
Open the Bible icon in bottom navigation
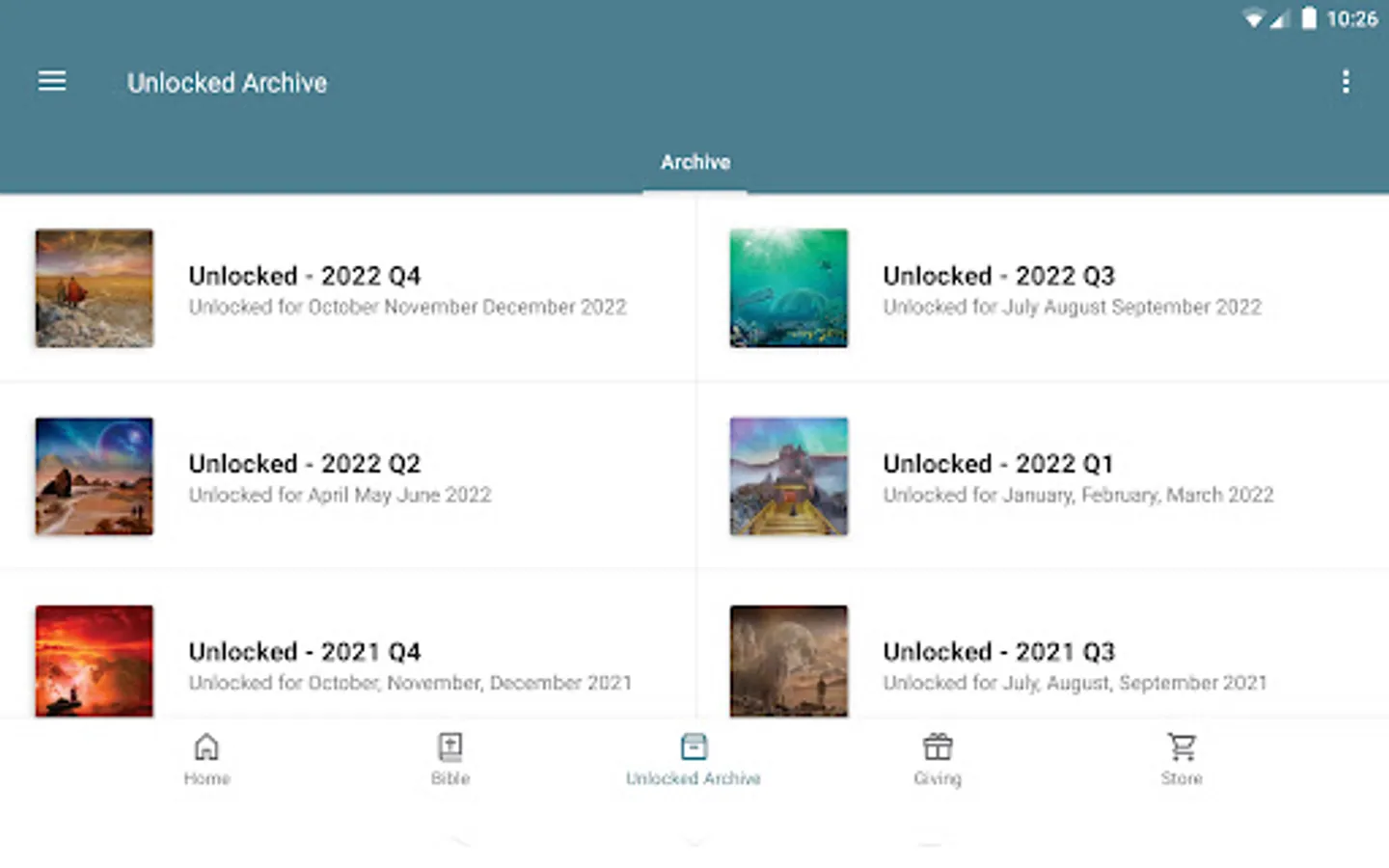tap(450, 748)
